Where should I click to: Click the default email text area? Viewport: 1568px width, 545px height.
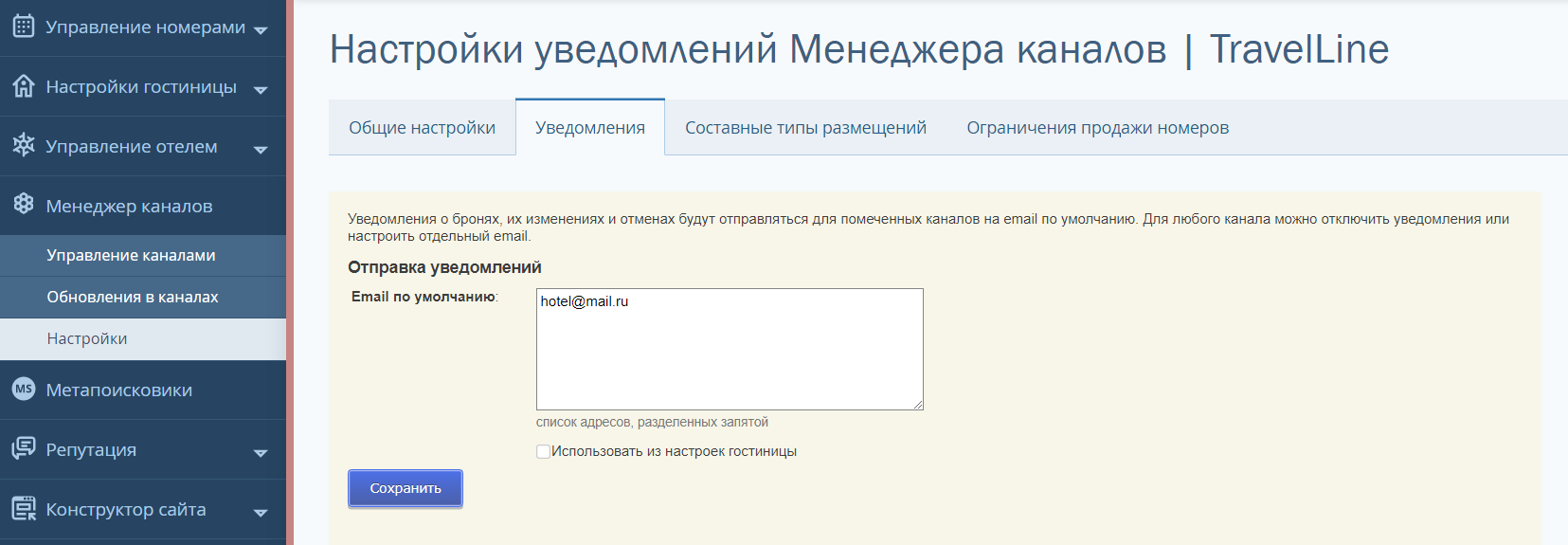[x=729, y=349]
